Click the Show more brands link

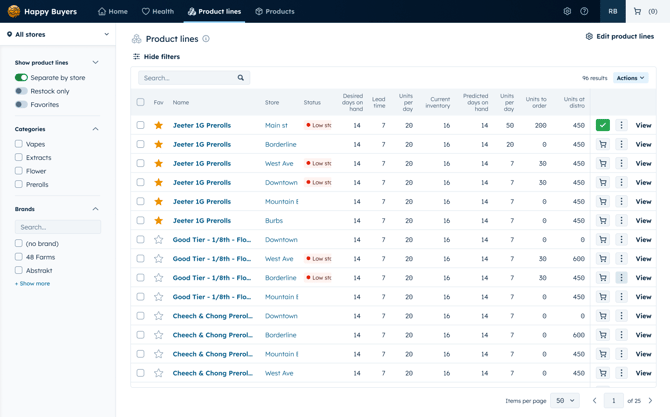[32, 284]
